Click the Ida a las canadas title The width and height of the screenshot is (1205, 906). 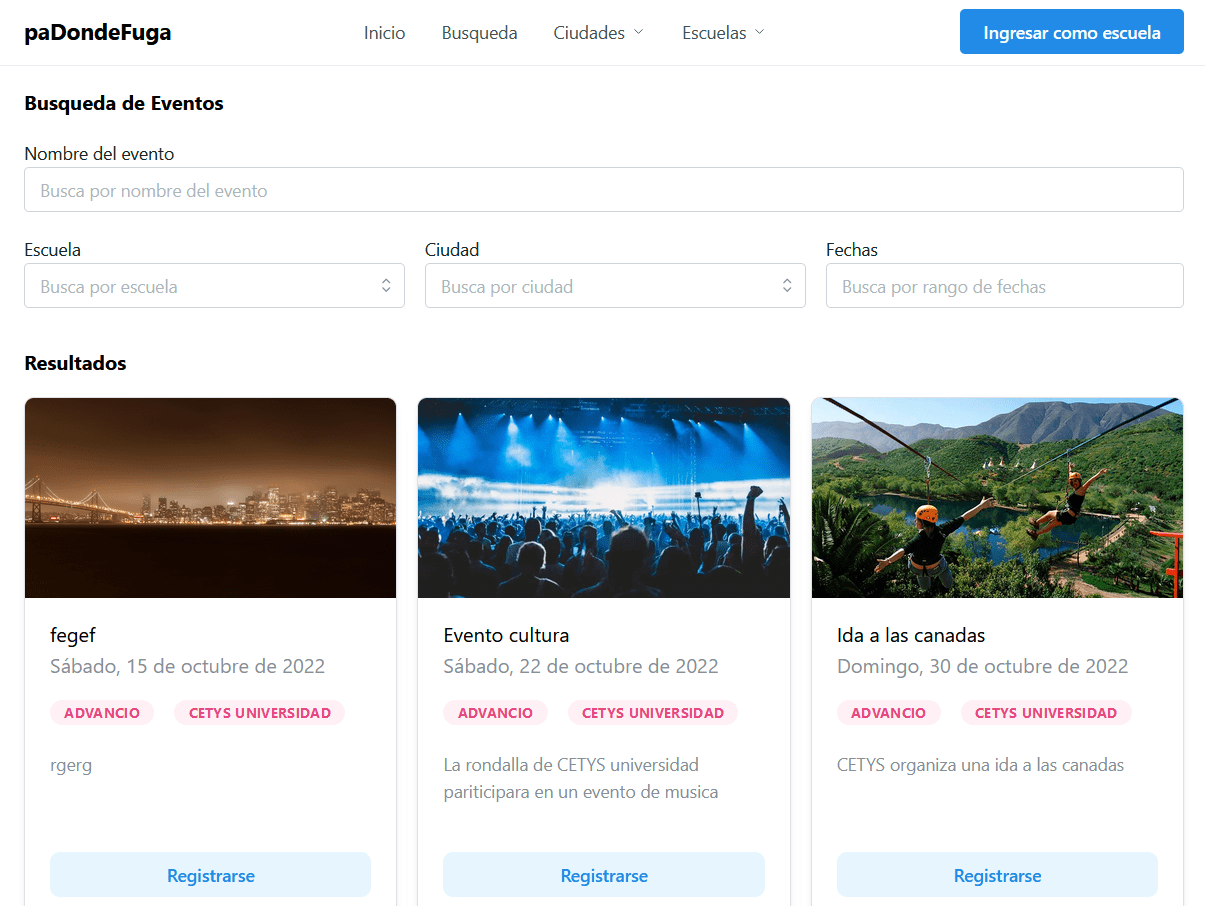pos(911,635)
